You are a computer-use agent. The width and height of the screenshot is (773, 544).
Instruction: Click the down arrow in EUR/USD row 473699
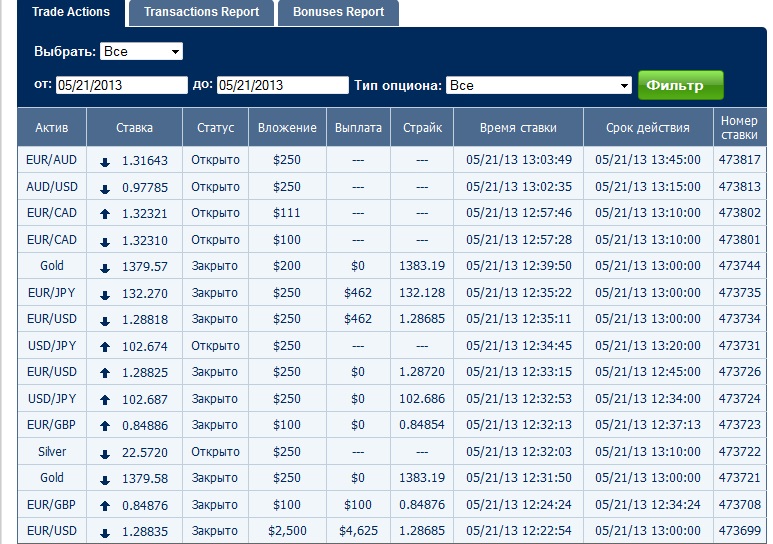pyautogui.click(x=105, y=533)
